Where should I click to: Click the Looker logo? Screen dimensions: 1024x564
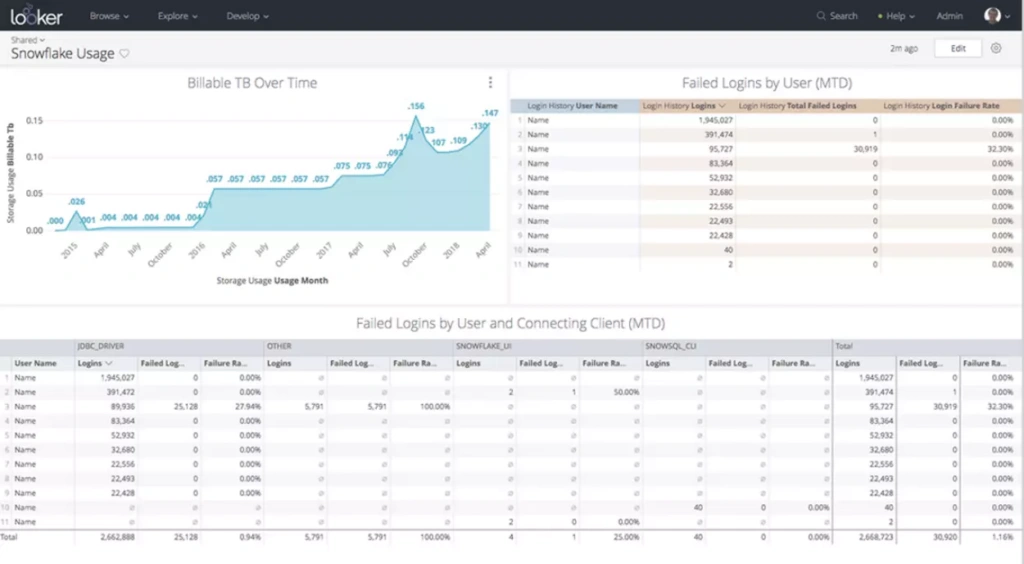pos(38,16)
